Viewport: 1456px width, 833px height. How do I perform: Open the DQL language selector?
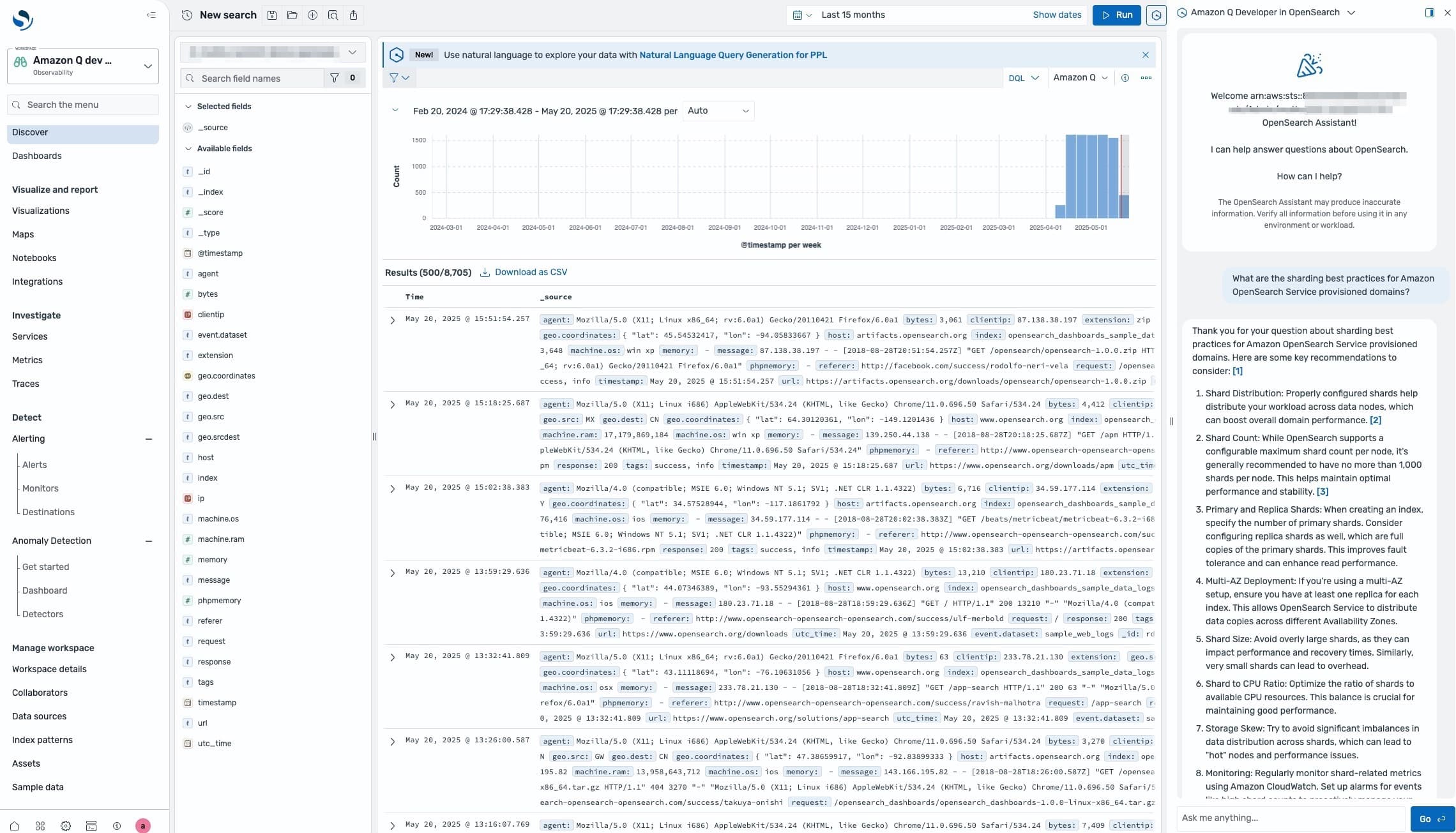pyautogui.click(x=1024, y=78)
